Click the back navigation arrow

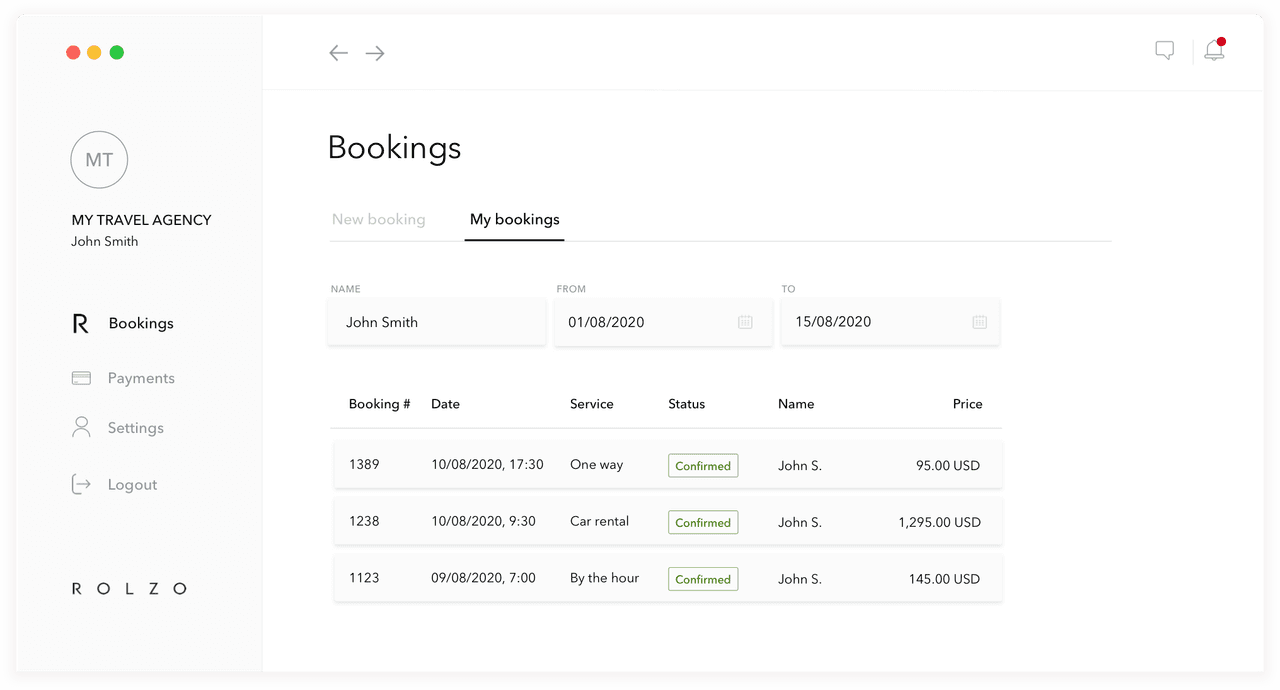[339, 53]
